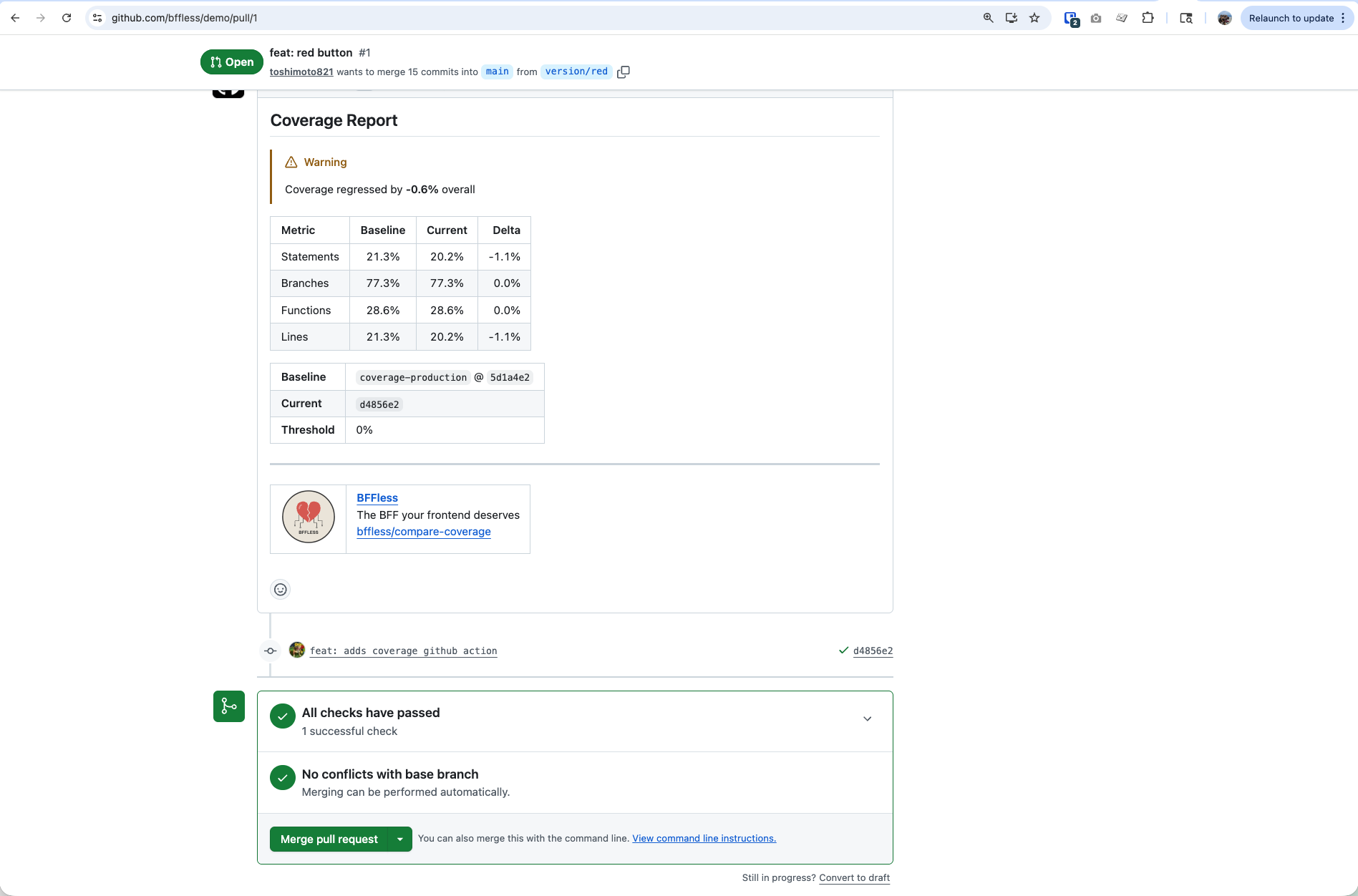Click the green check status icon by d4856e2
Screen dimensions: 1358x896
point(843,651)
